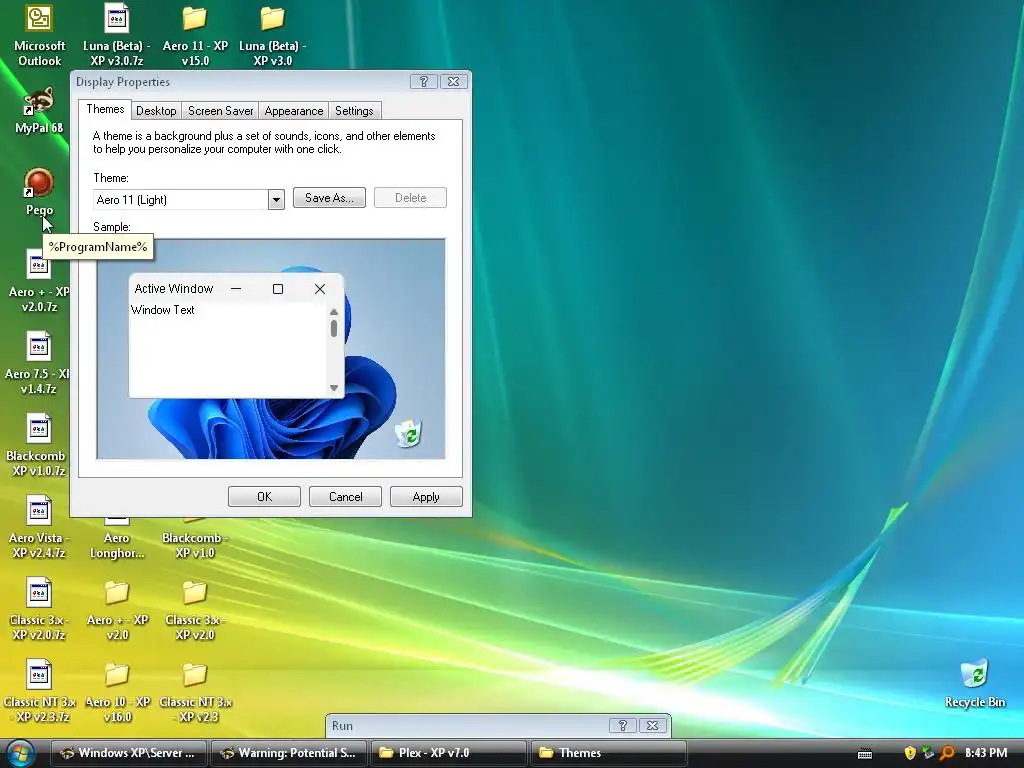Open the Themes folder taskbar button
The width and height of the screenshot is (1024, 768).
(609, 753)
